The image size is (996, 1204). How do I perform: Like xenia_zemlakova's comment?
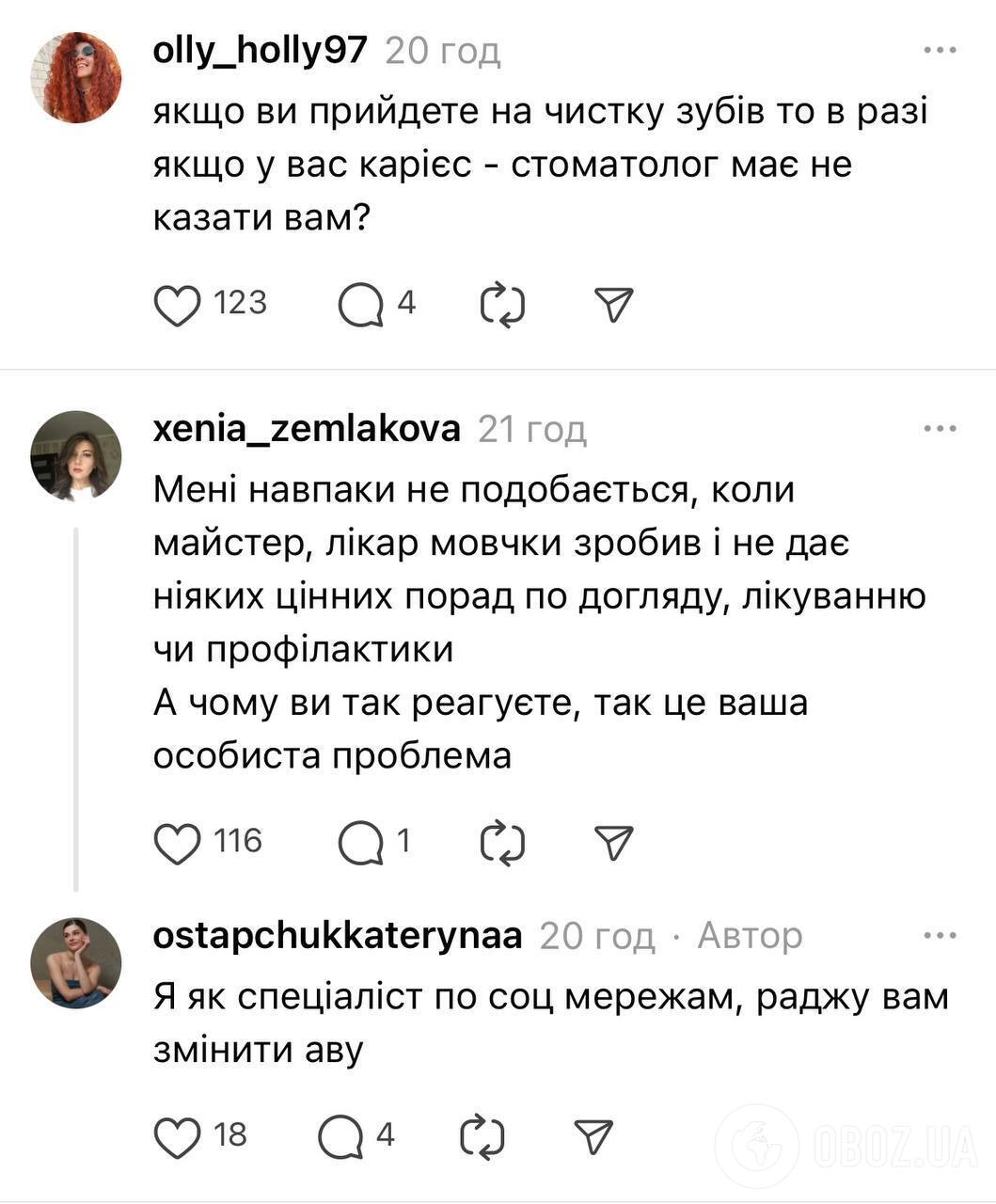pyautogui.click(x=178, y=841)
